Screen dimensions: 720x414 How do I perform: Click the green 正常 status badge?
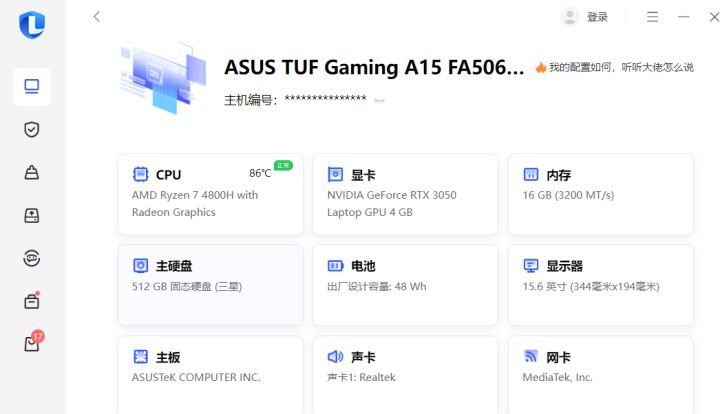click(x=283, y=165)
